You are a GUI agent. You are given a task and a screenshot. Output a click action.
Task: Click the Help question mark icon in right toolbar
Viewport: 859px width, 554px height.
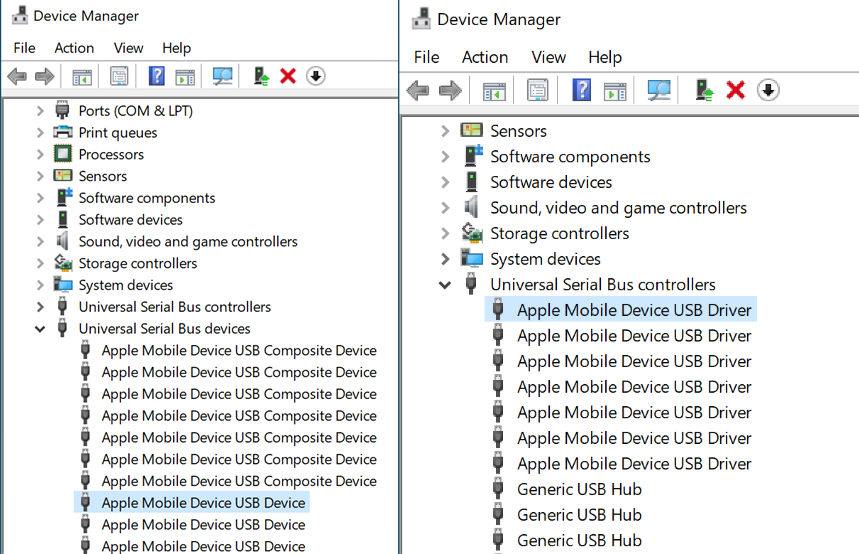(581, 90)
